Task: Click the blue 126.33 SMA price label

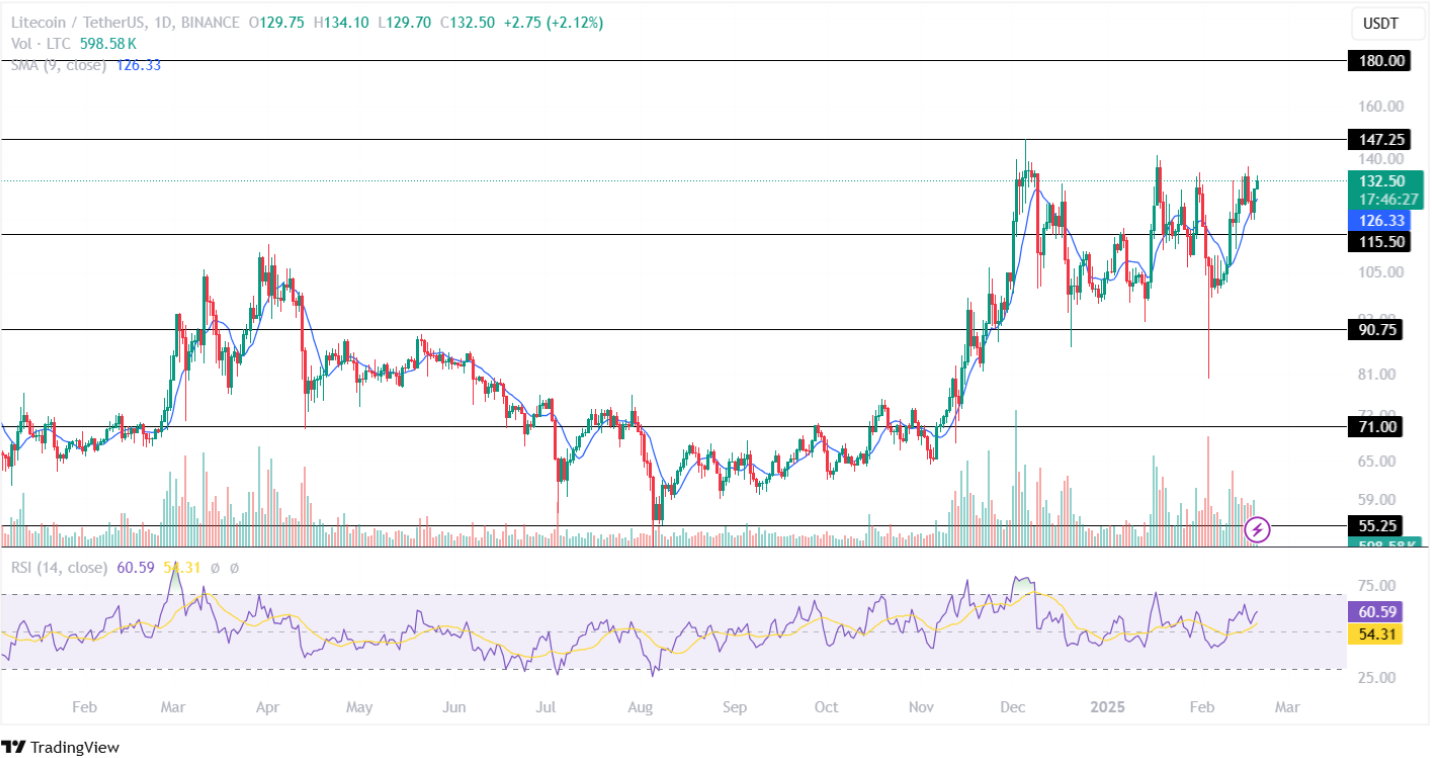Action: coord(1379,220)
